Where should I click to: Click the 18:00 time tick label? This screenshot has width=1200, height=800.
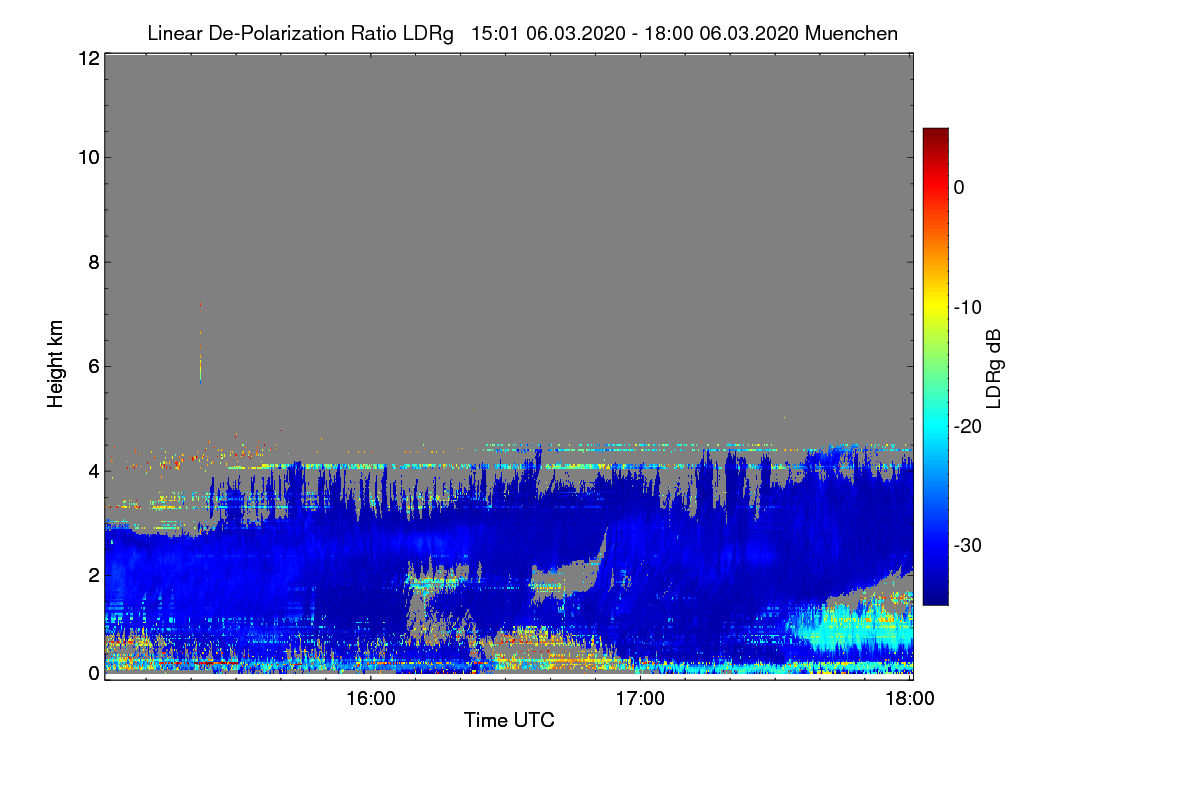[910, 698]
